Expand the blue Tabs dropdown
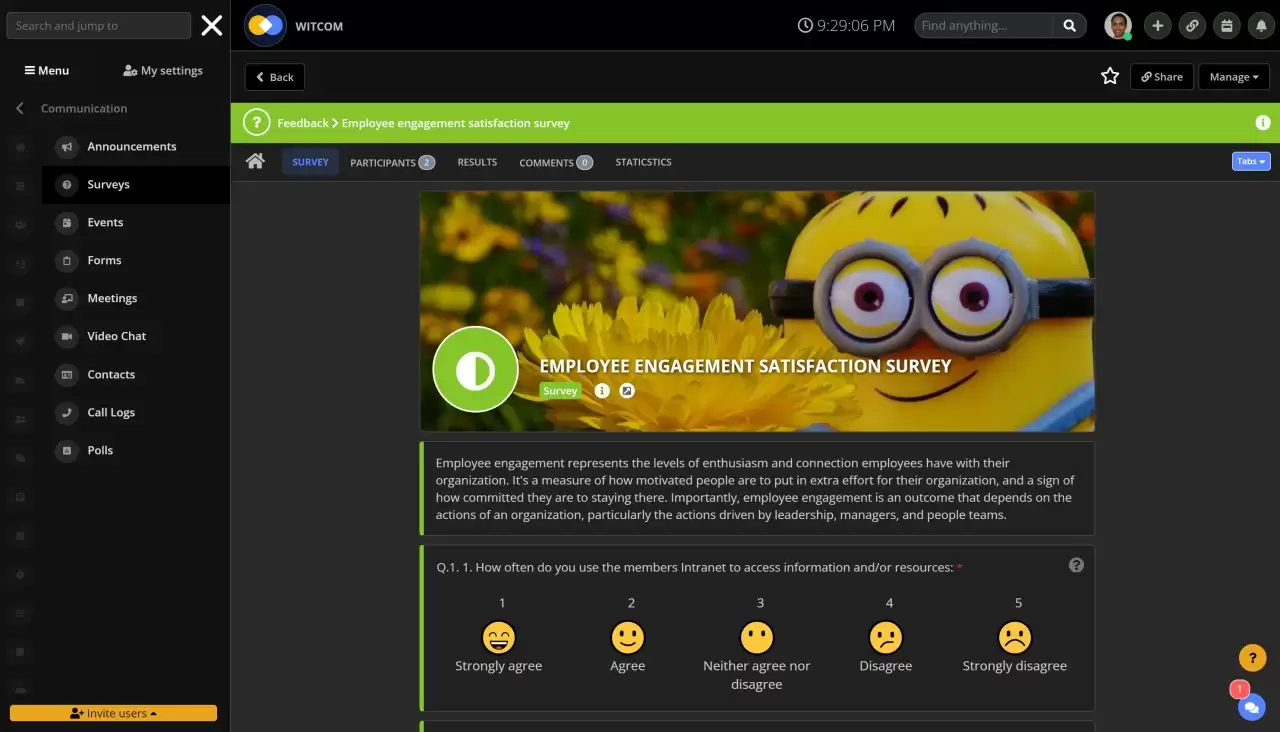 tap(1251, 161)
